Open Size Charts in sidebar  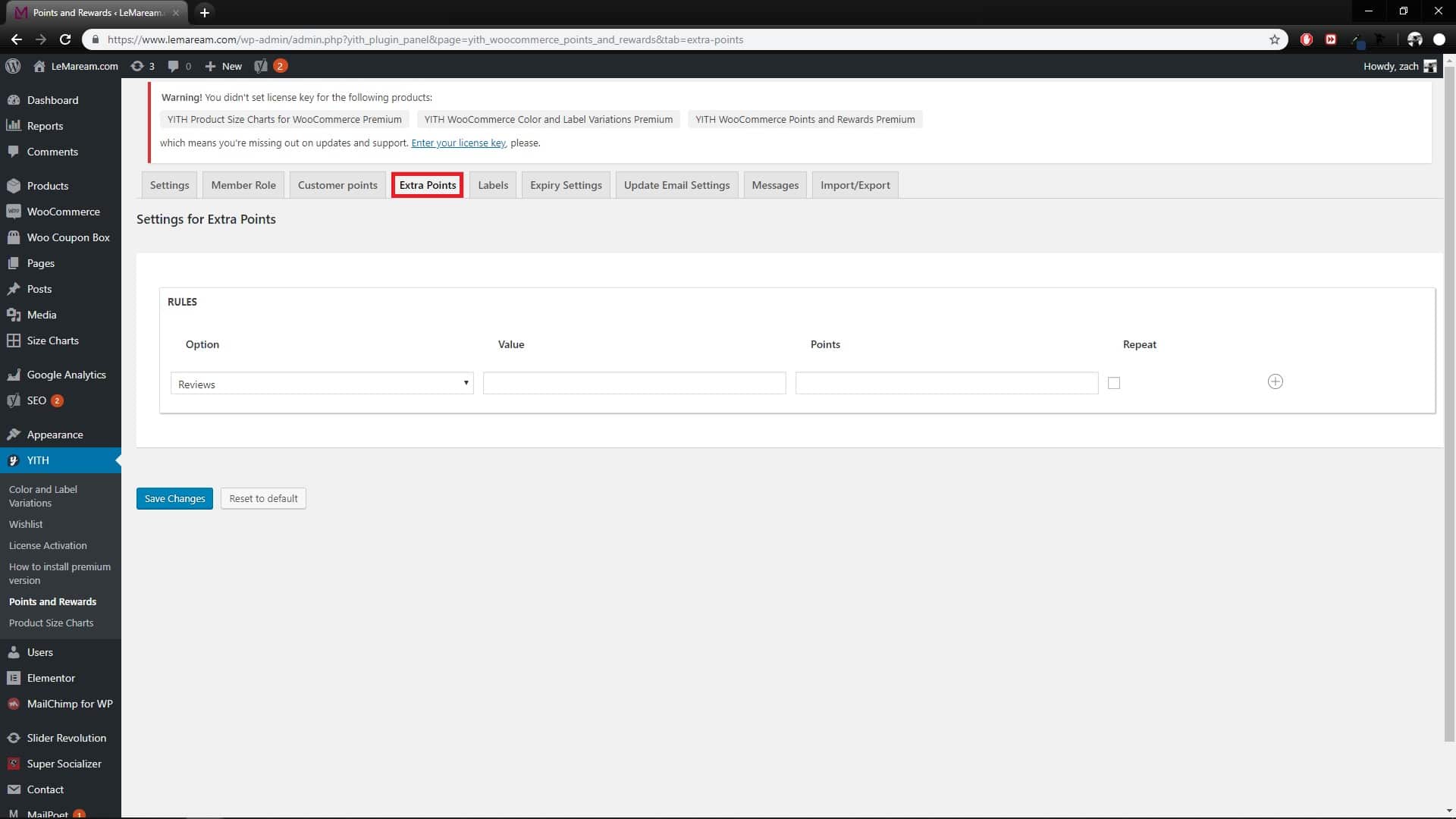[61, 340]
